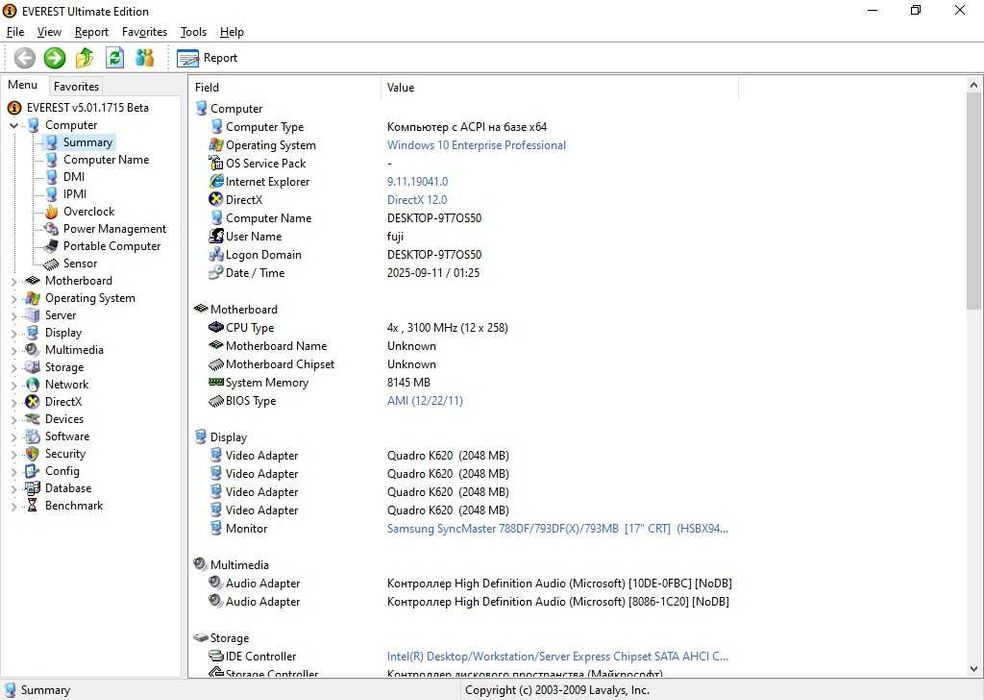Click the DirectX tree icon

point(33,402)
